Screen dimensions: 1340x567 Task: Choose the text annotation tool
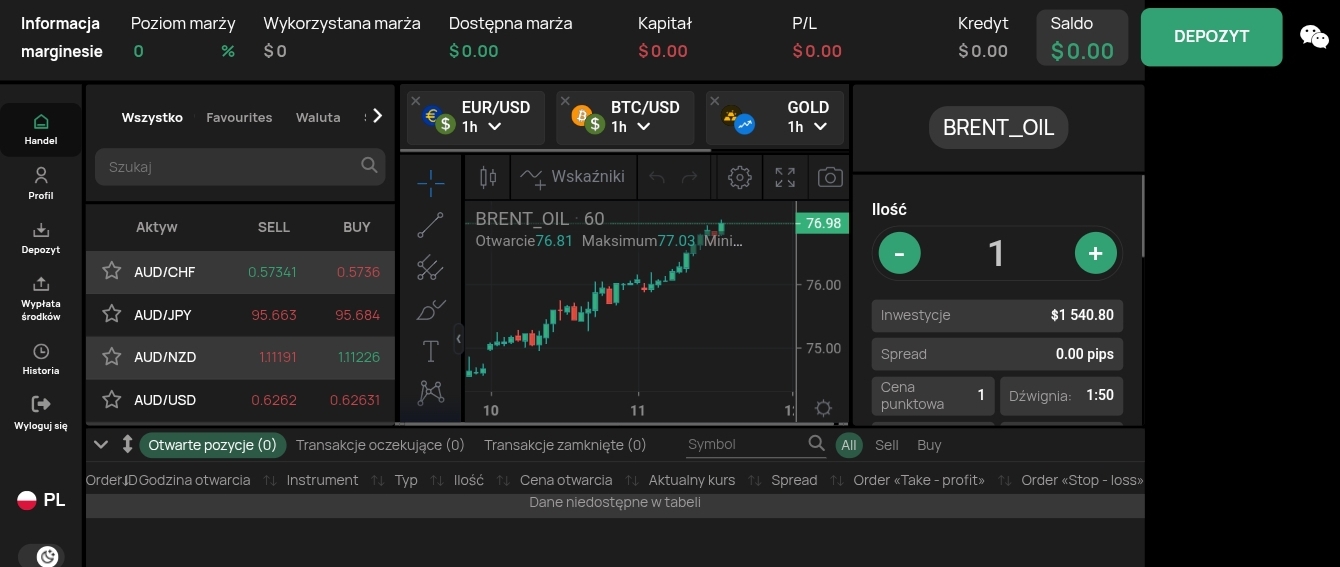[x=430, y=351]
